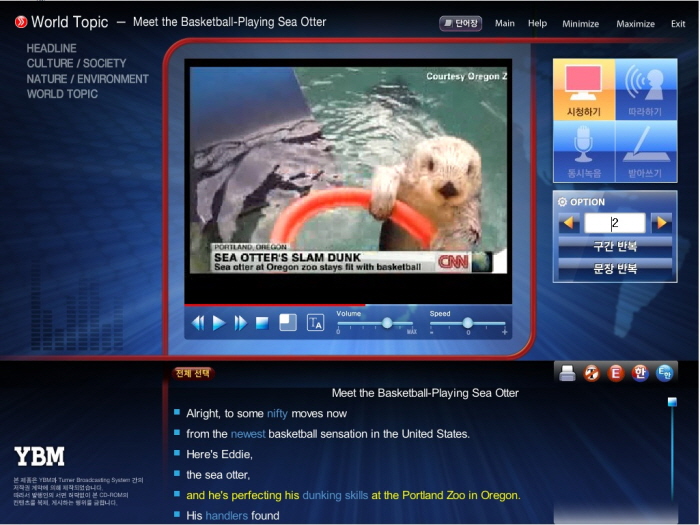
Task: Click the 구간 반복 section repeat button
Action: (614, 246)
